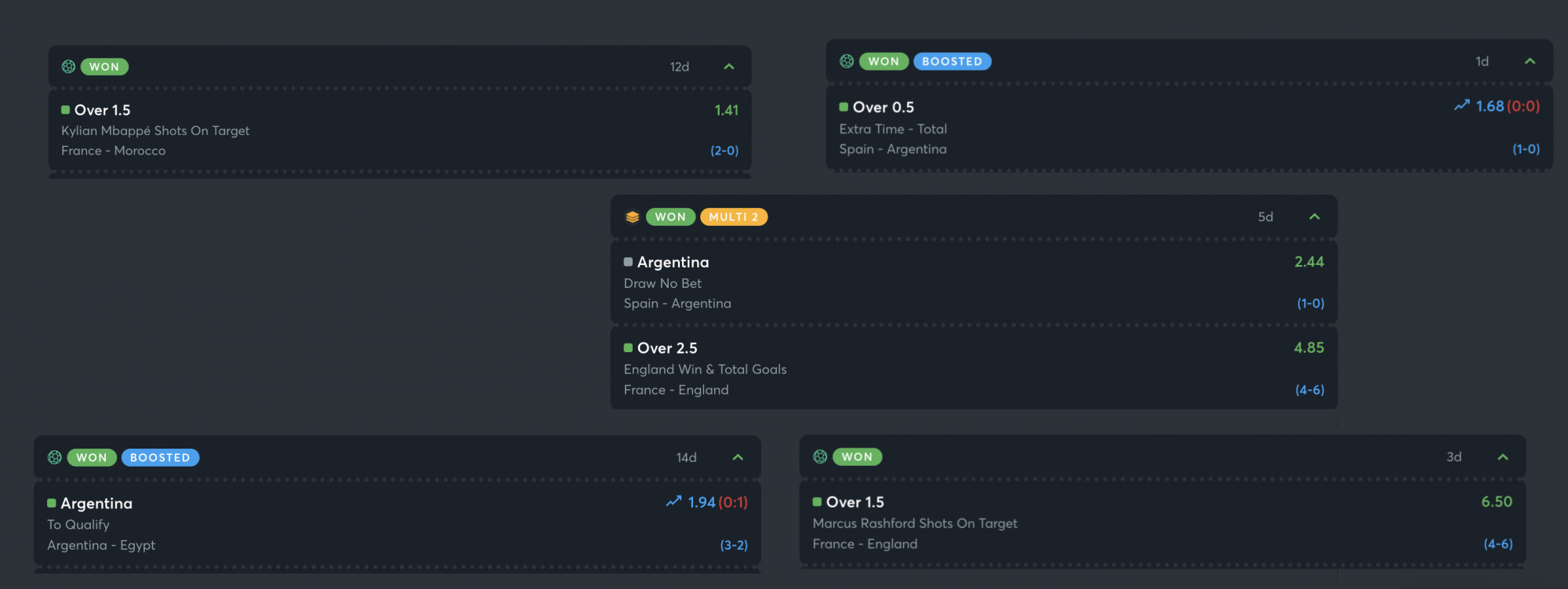Image resolution: width=1568 pixels, height=589 pixels.
Task: Collapse the 5d Multi 2 bet card
Action: tap(1315, 217)
